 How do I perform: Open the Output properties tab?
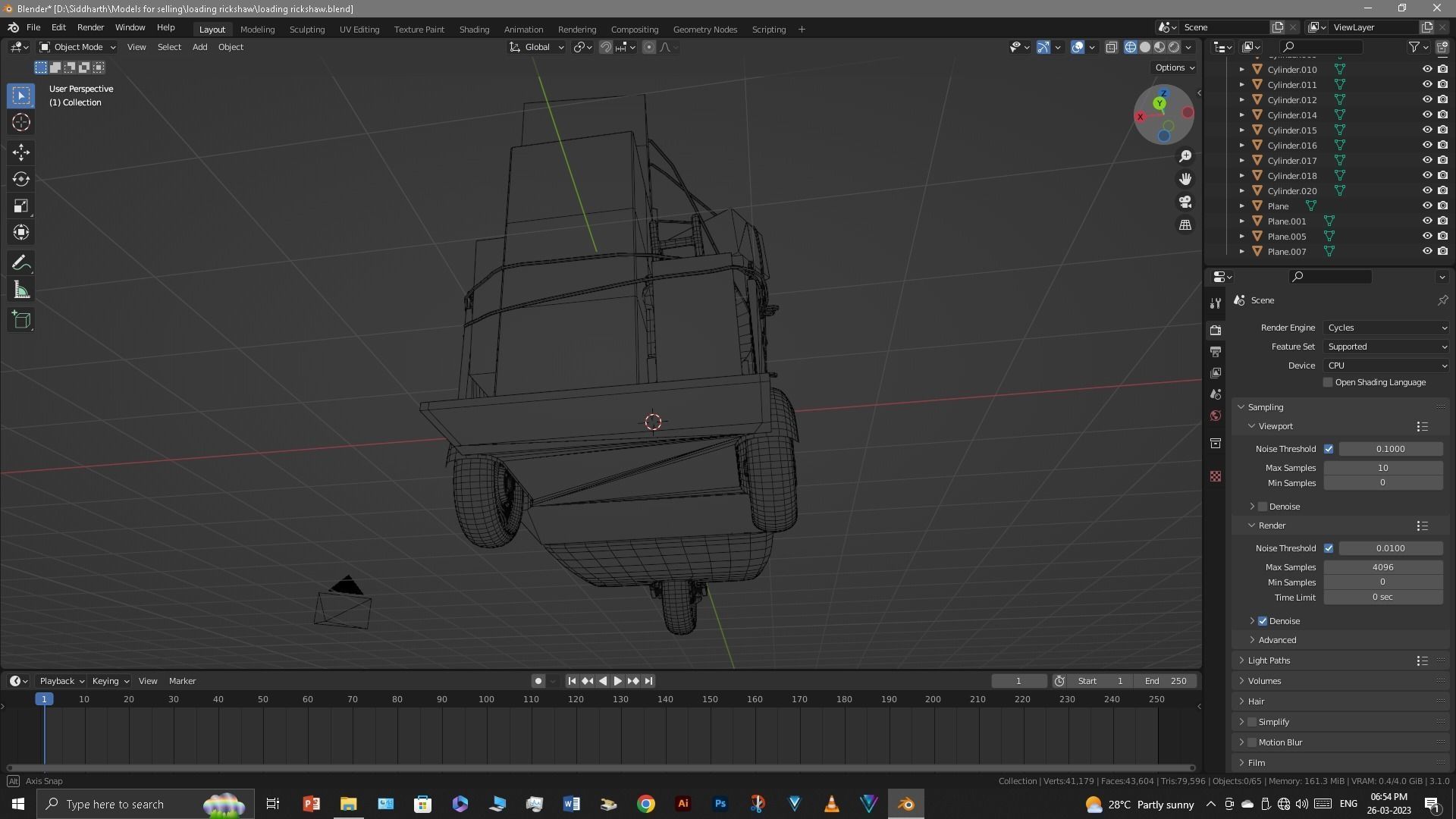(x=1216, y=352)
